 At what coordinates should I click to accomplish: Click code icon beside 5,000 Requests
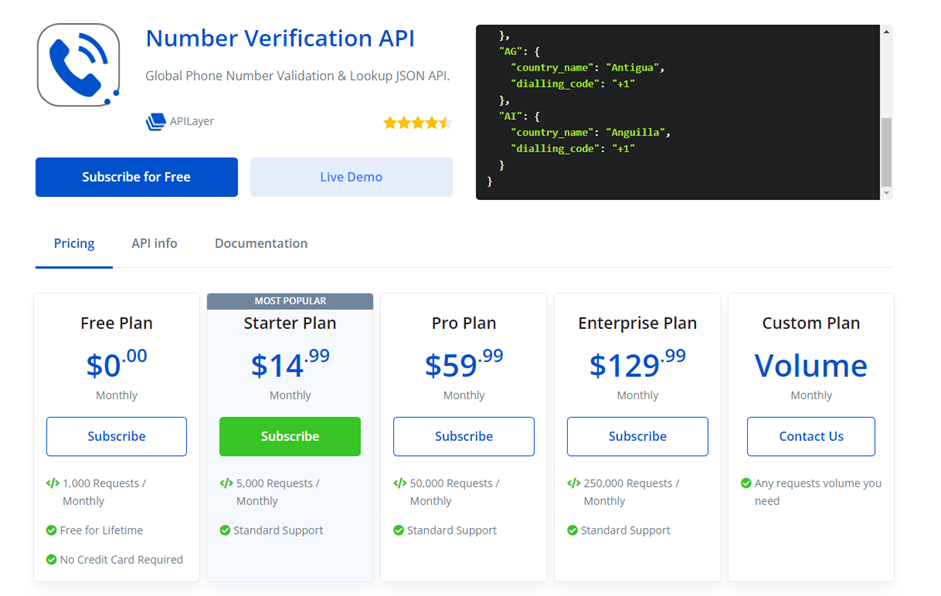(x=226, y=483)
